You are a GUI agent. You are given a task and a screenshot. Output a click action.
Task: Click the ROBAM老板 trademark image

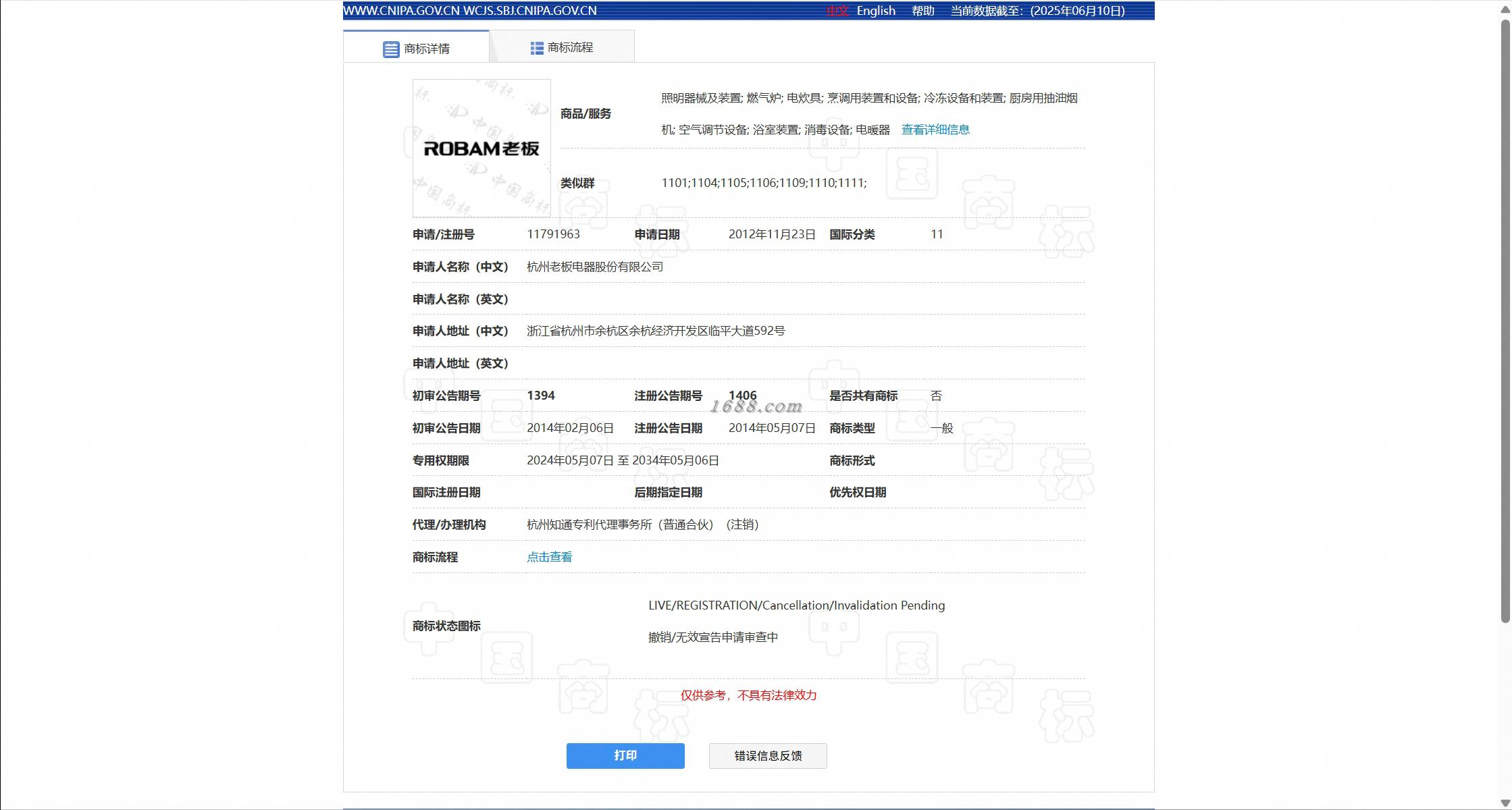(481, 148)
